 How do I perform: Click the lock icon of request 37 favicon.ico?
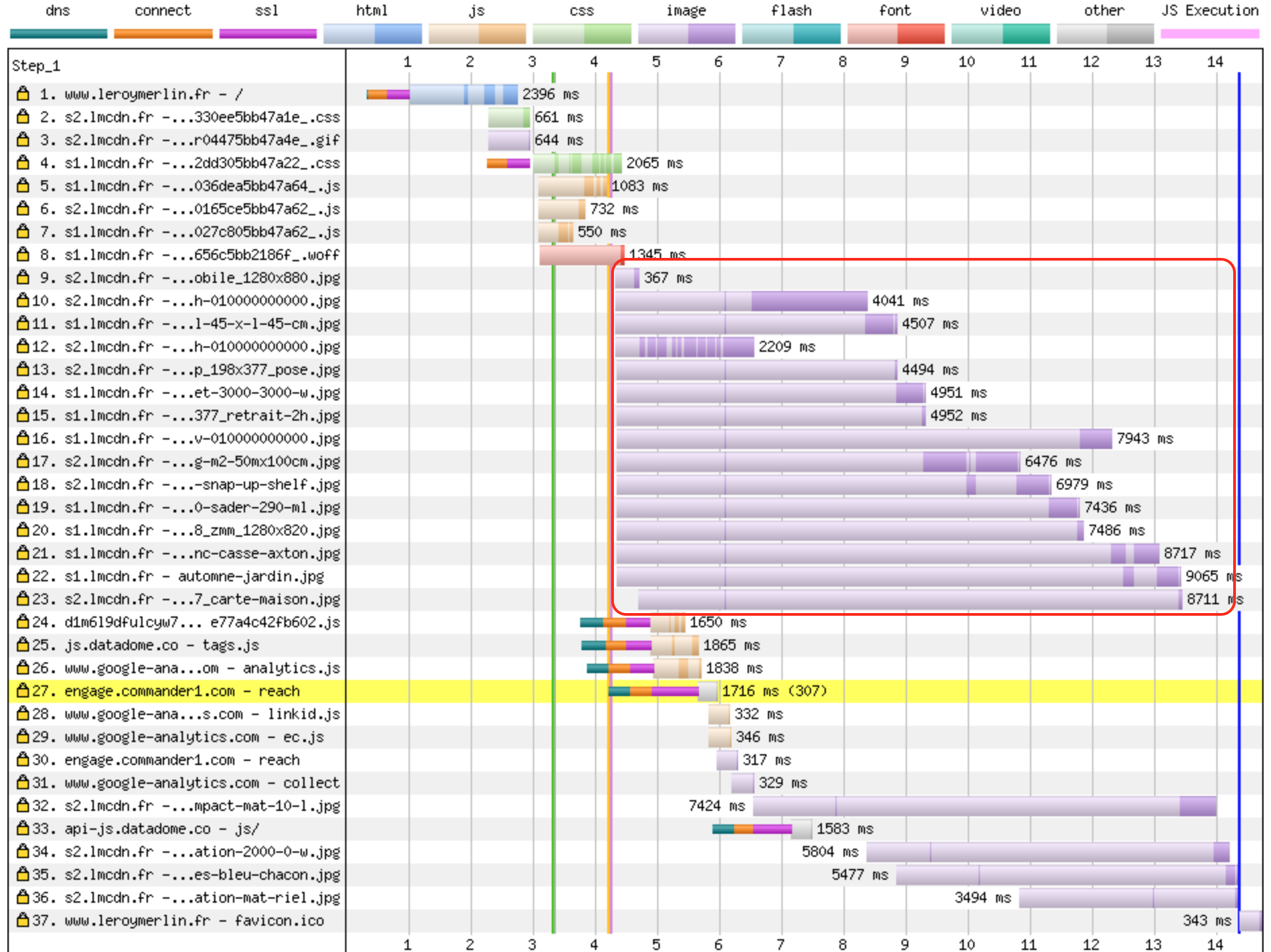pyautogui.click(x=23, y=920)
